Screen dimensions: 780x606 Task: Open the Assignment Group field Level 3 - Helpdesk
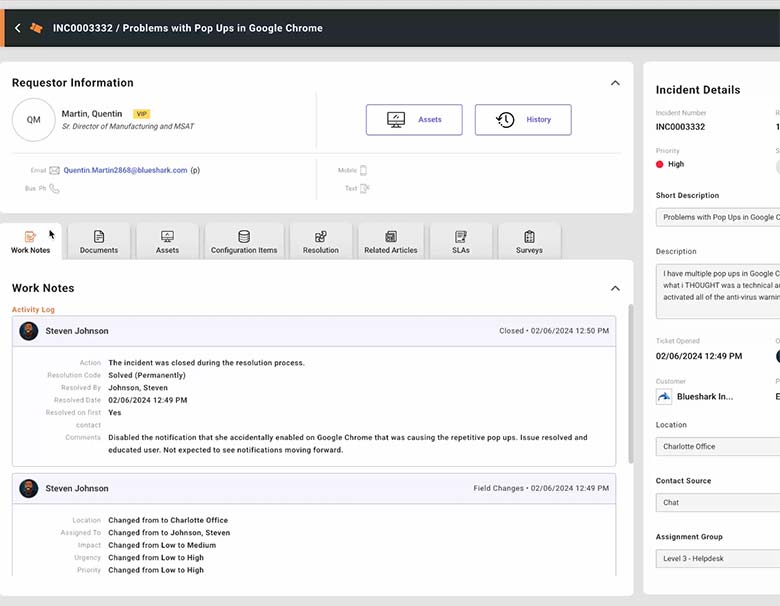pyautogui.click(x=718, y=559)
